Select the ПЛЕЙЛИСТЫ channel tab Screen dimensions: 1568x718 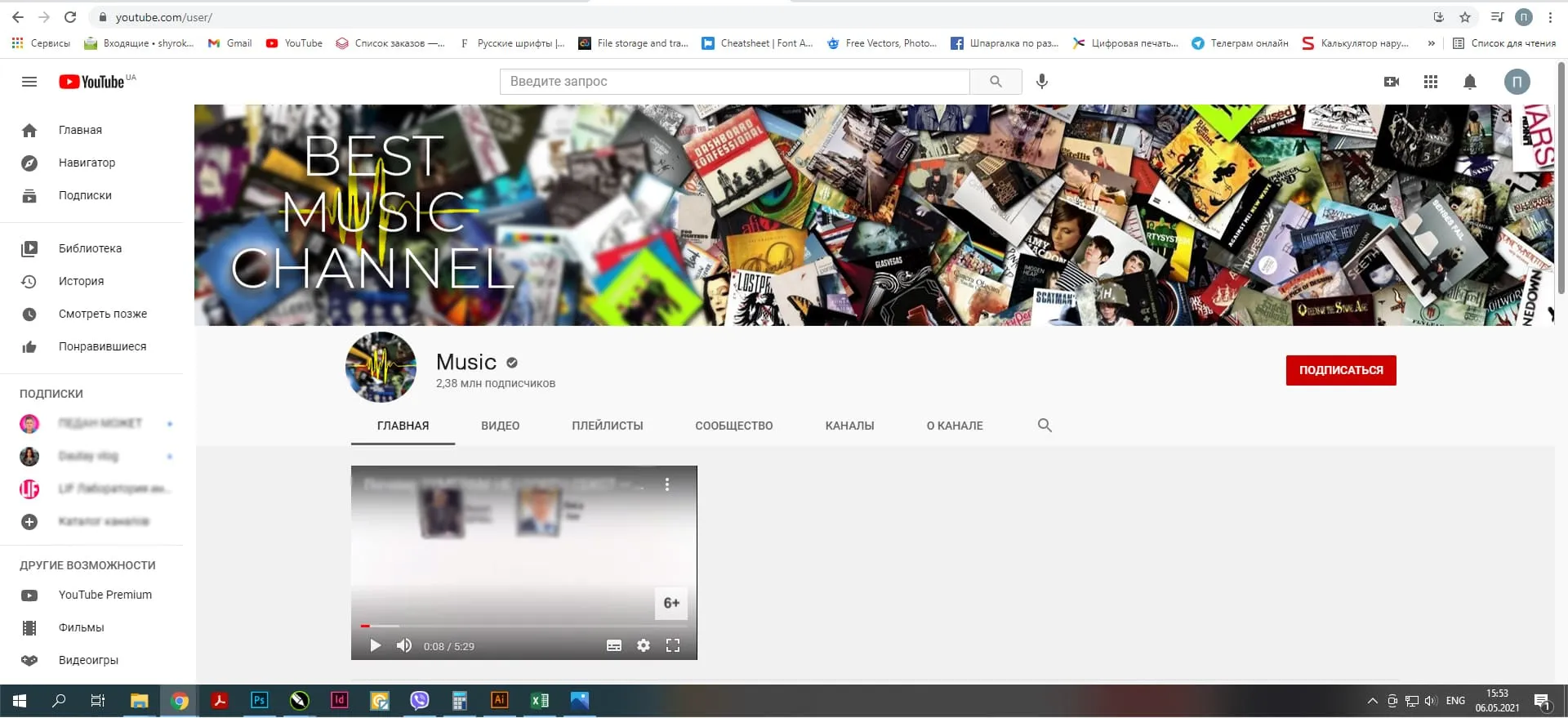coord(608,426)
